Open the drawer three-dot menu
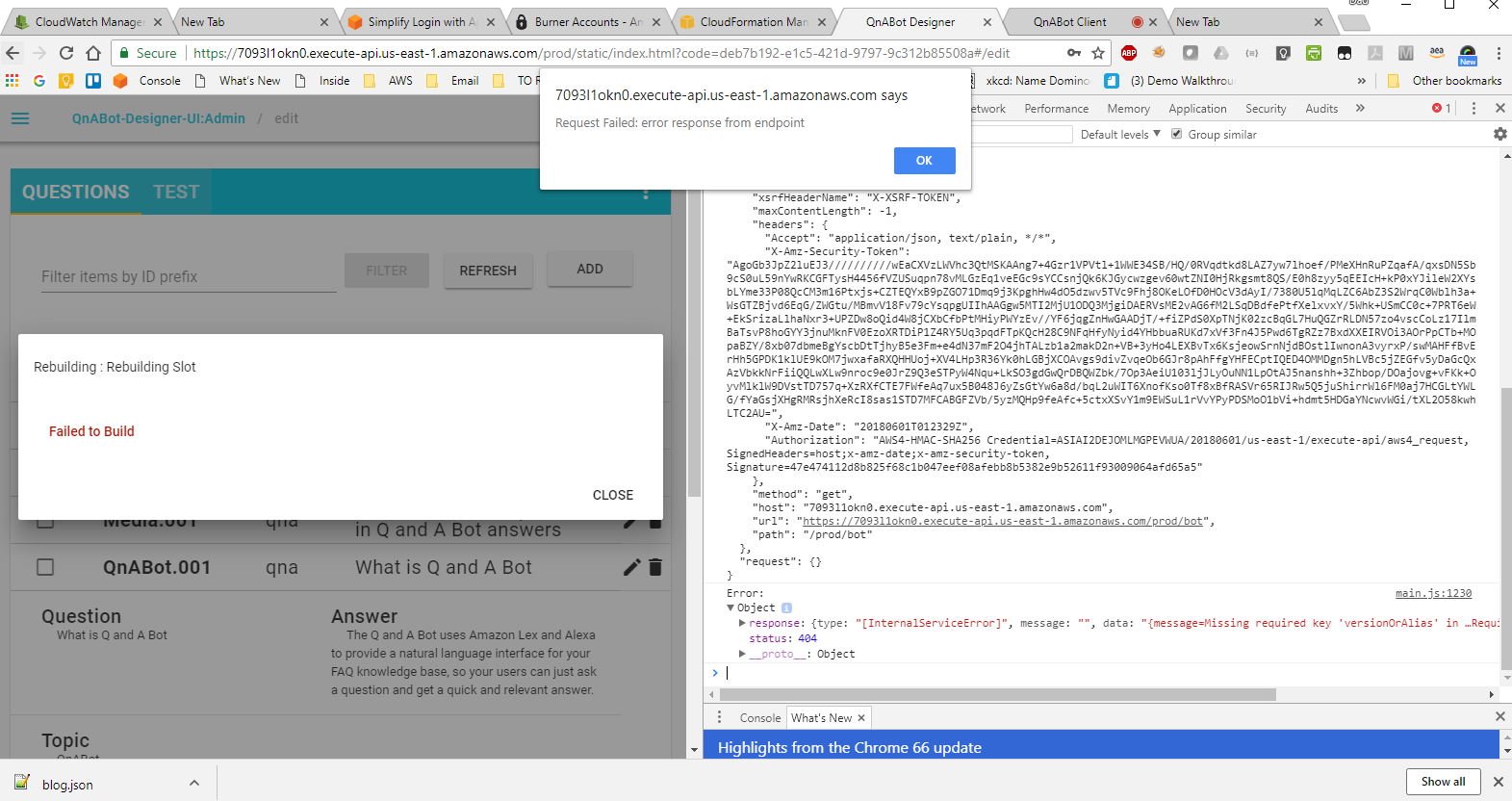 pyautogui.click(x=719, y=717)
